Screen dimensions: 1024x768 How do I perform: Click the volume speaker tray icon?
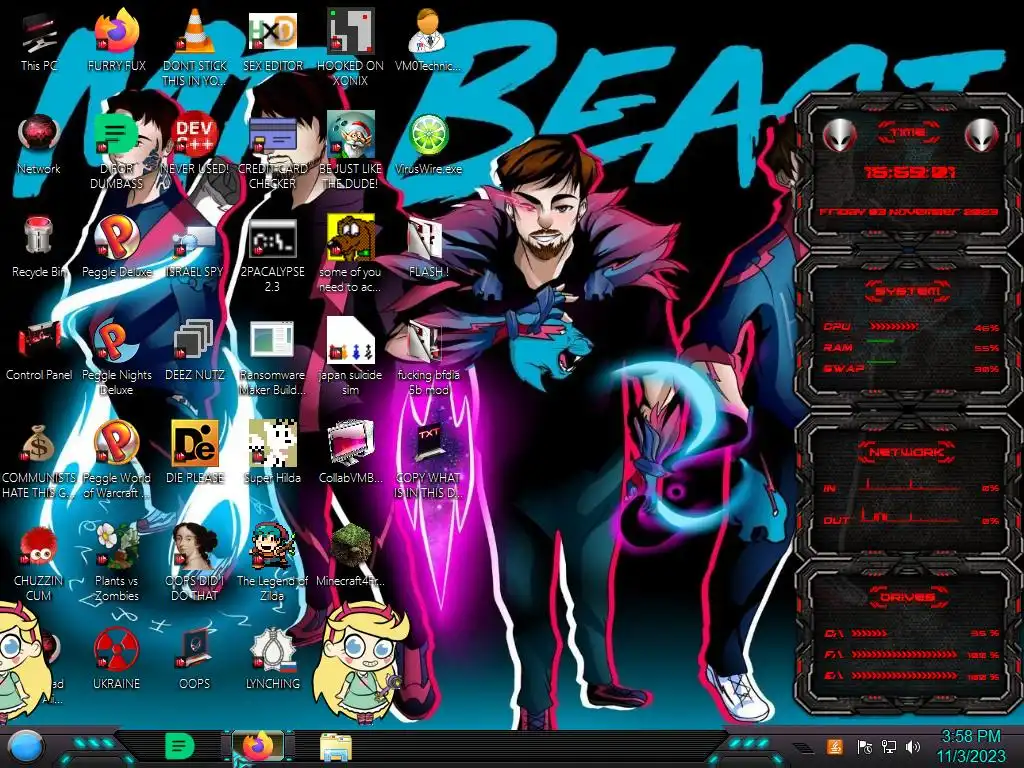[x=914, y=746]
